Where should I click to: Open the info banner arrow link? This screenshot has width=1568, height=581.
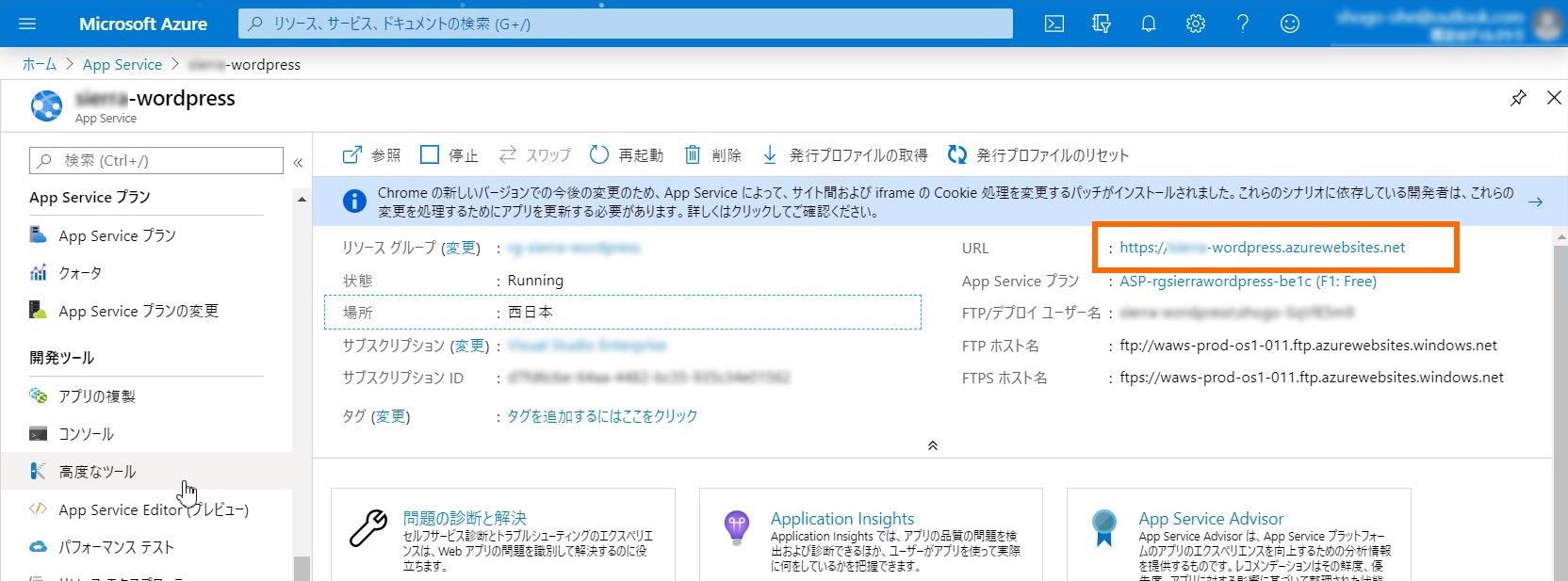click(x=1535, y=202)
